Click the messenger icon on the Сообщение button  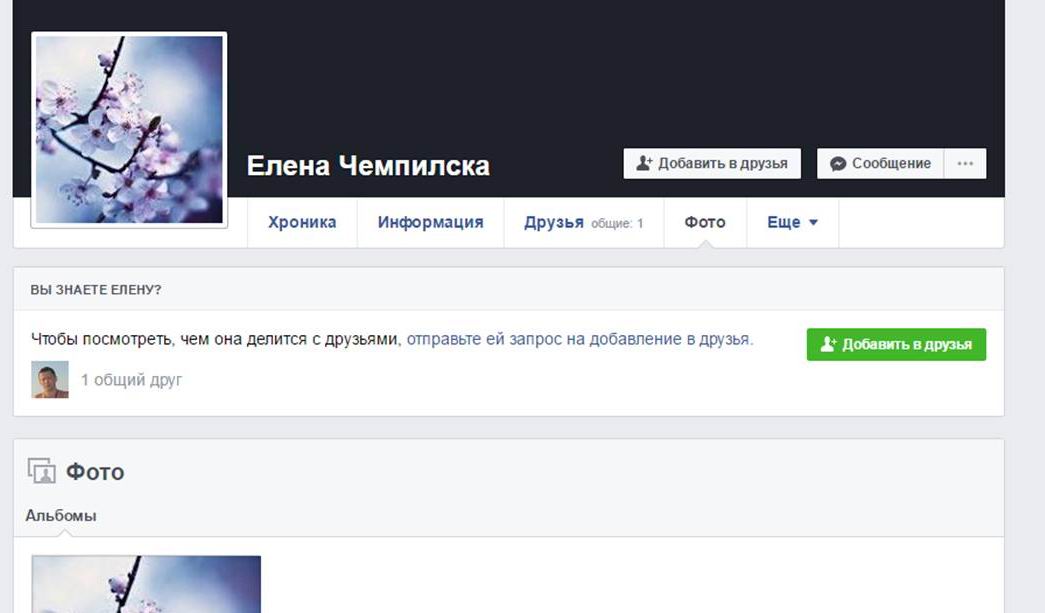point(838,164)
